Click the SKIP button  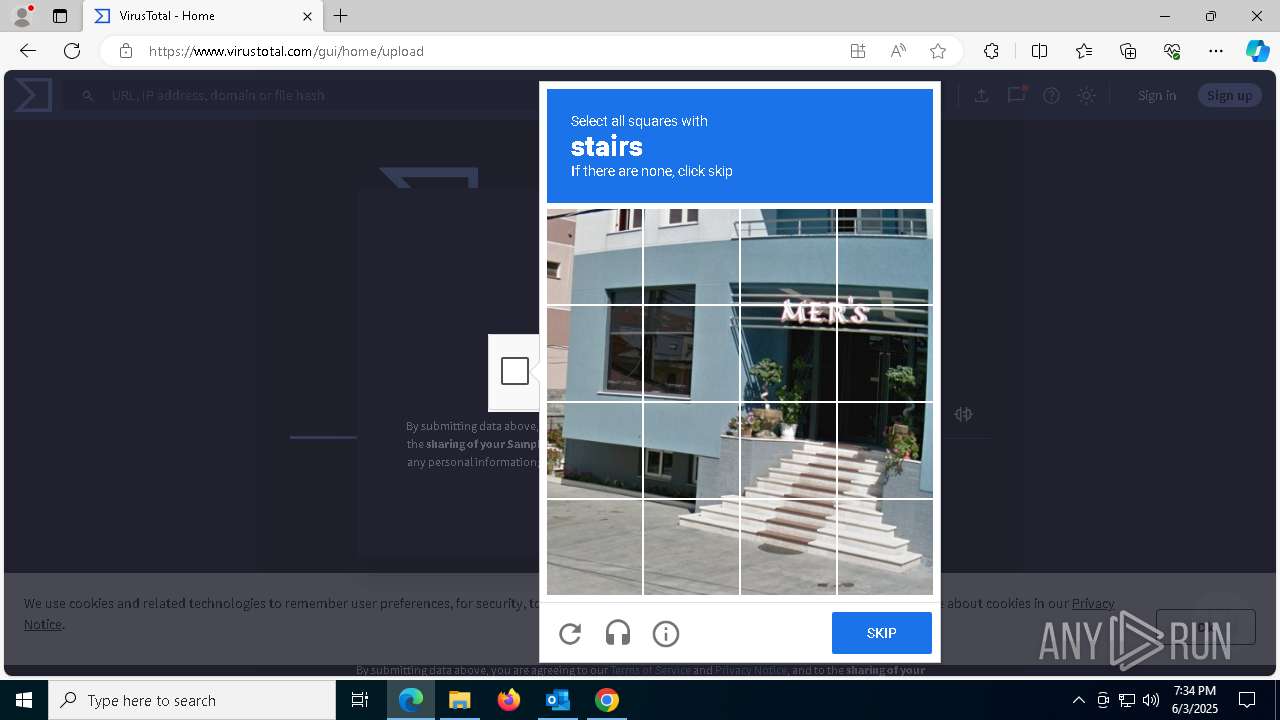coord(882,633)
